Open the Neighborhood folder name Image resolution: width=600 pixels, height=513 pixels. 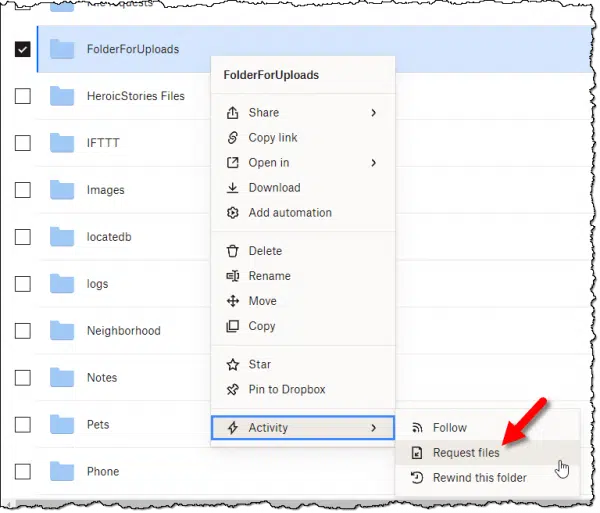coord(124,331)
